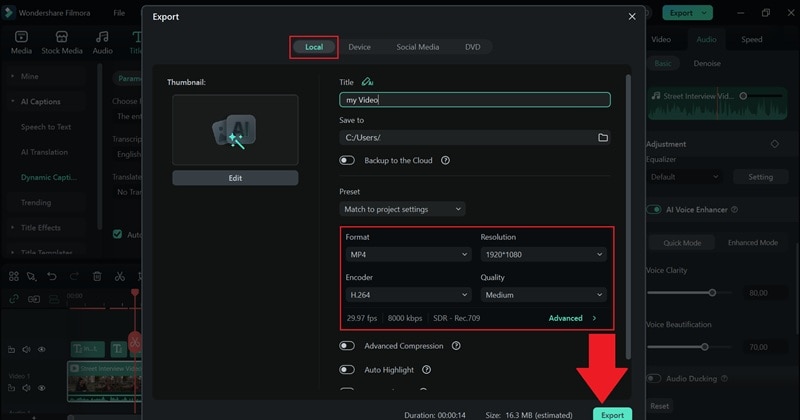
Task: Click the Edit thumbnail button
Action: (235, 178)
